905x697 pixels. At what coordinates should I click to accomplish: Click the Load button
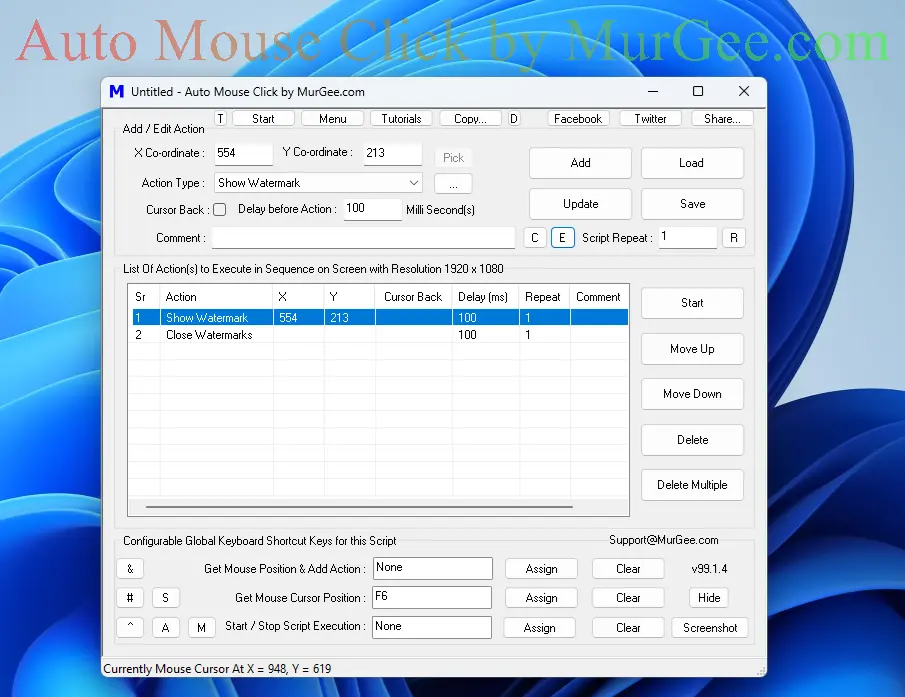[691, 163]
